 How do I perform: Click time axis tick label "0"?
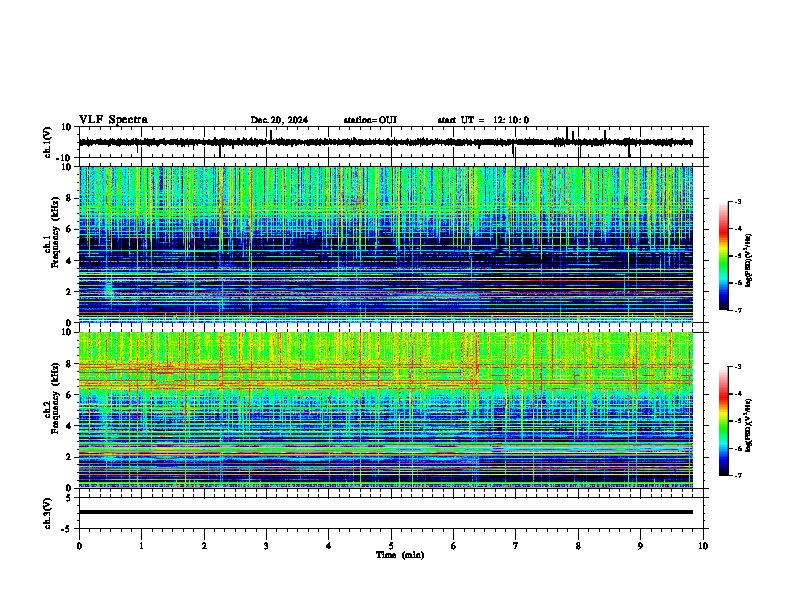pos(79,546)
